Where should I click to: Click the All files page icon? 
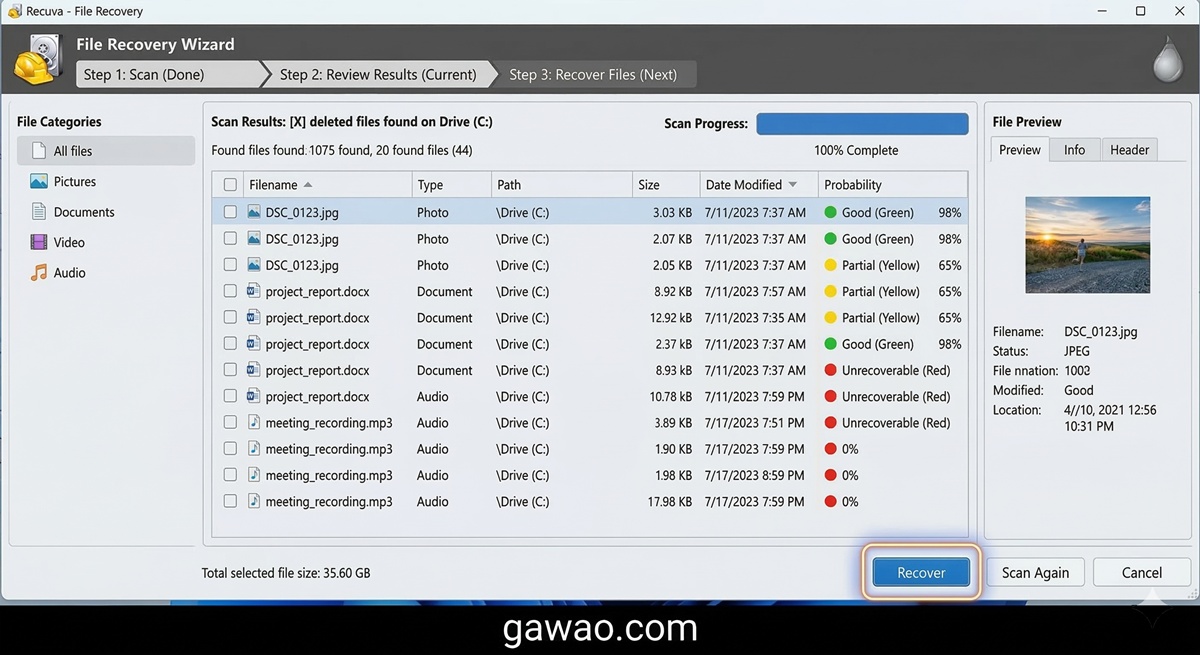[x=39, y=151]
